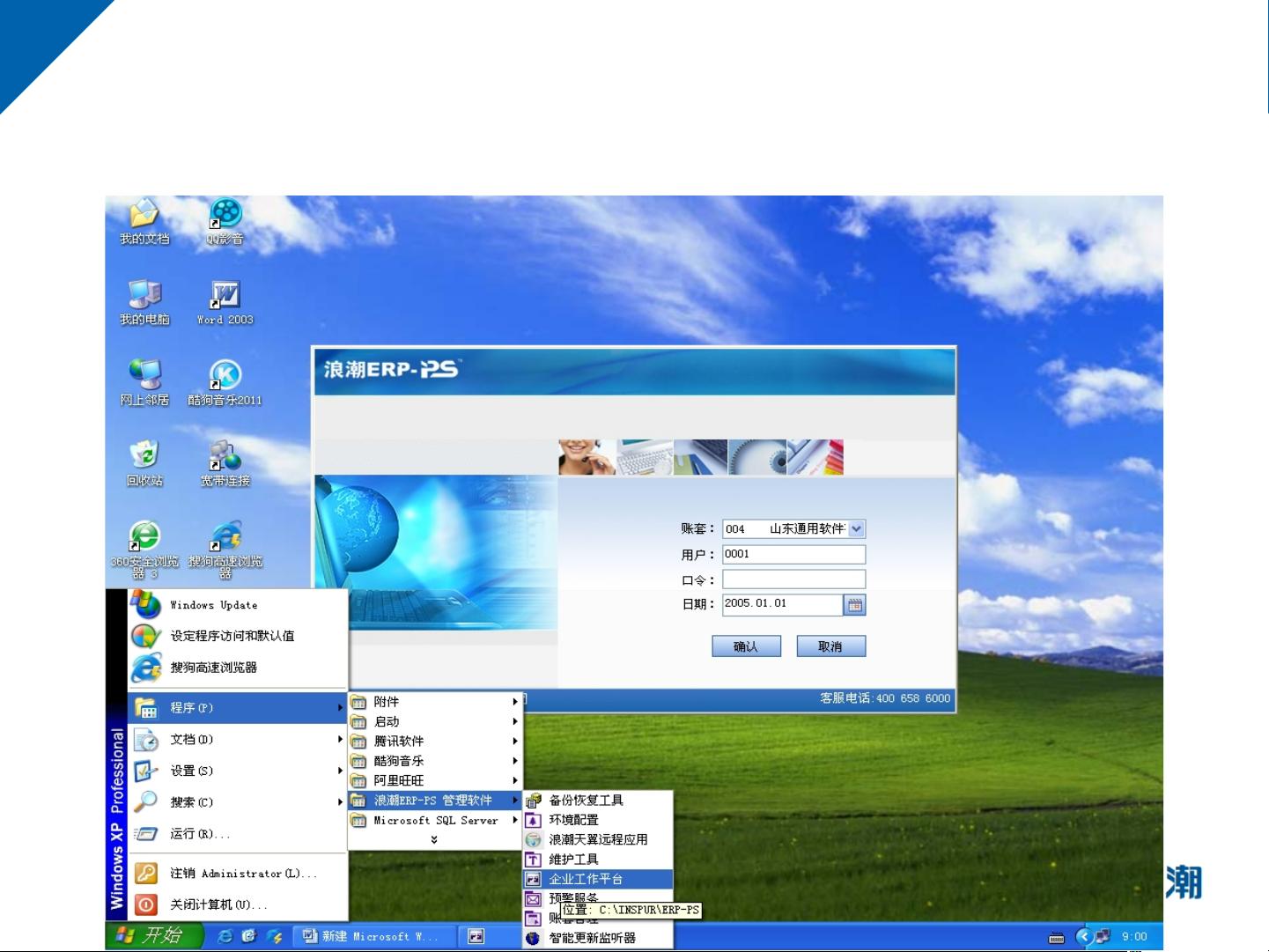Click the Sogou browser Quick Launch icon
Image resolution: width=1269 pixels, height=952 pixels.
click(275, 936)
